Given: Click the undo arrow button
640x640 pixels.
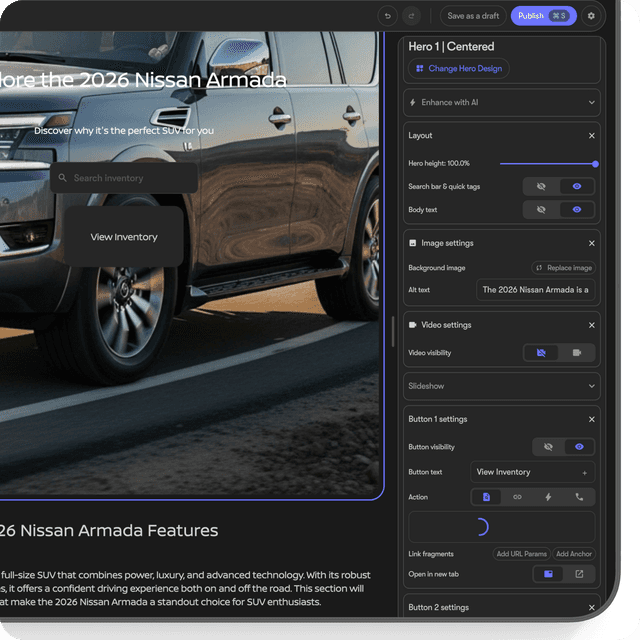Looking at the screenshot, I should point(387,16).
